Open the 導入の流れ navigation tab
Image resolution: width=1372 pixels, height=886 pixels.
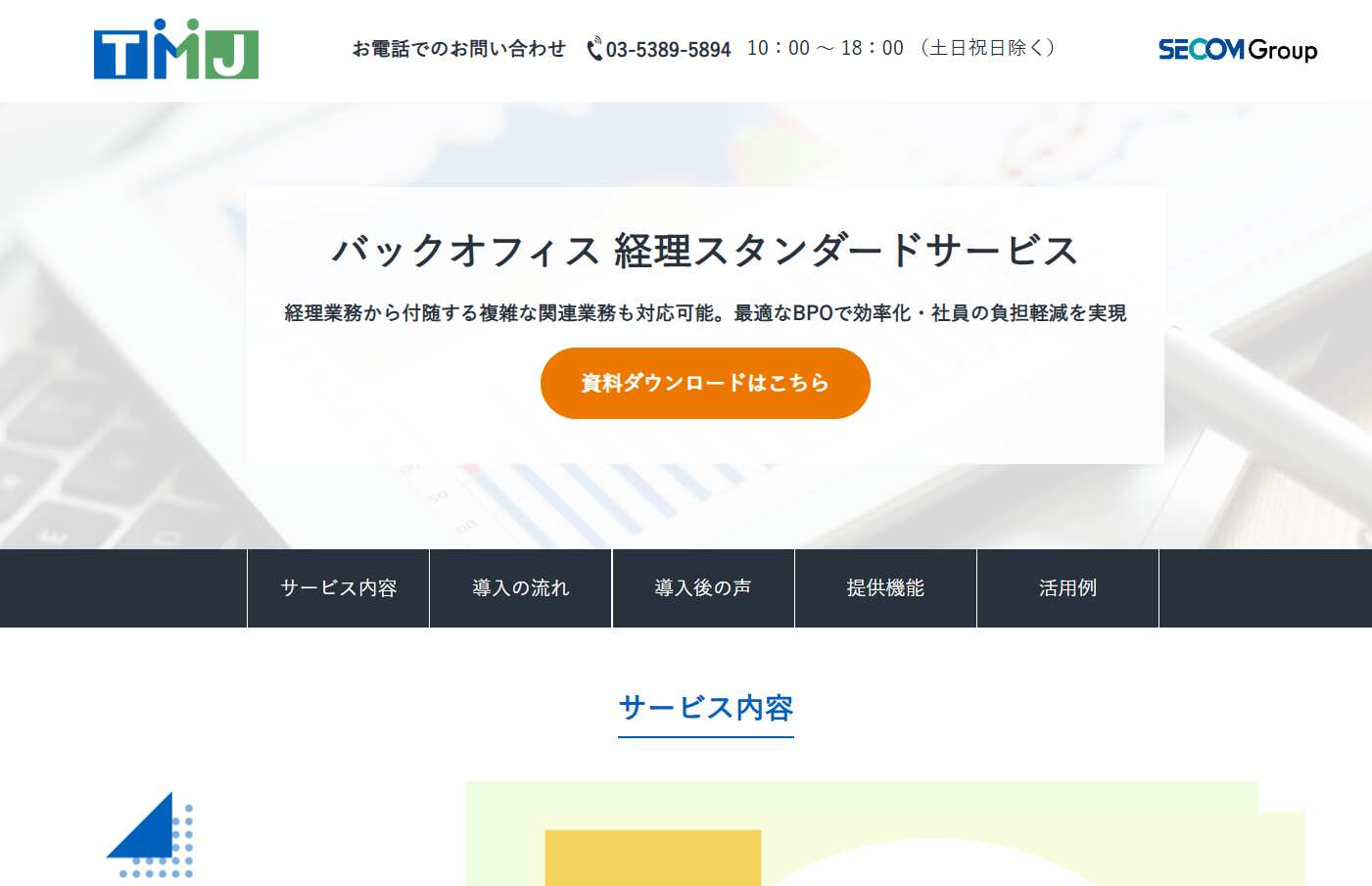click(521, 588)
